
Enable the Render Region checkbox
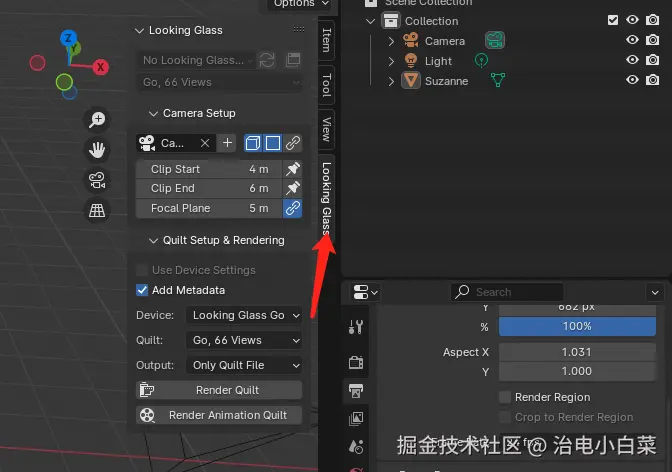coord(505,397)
